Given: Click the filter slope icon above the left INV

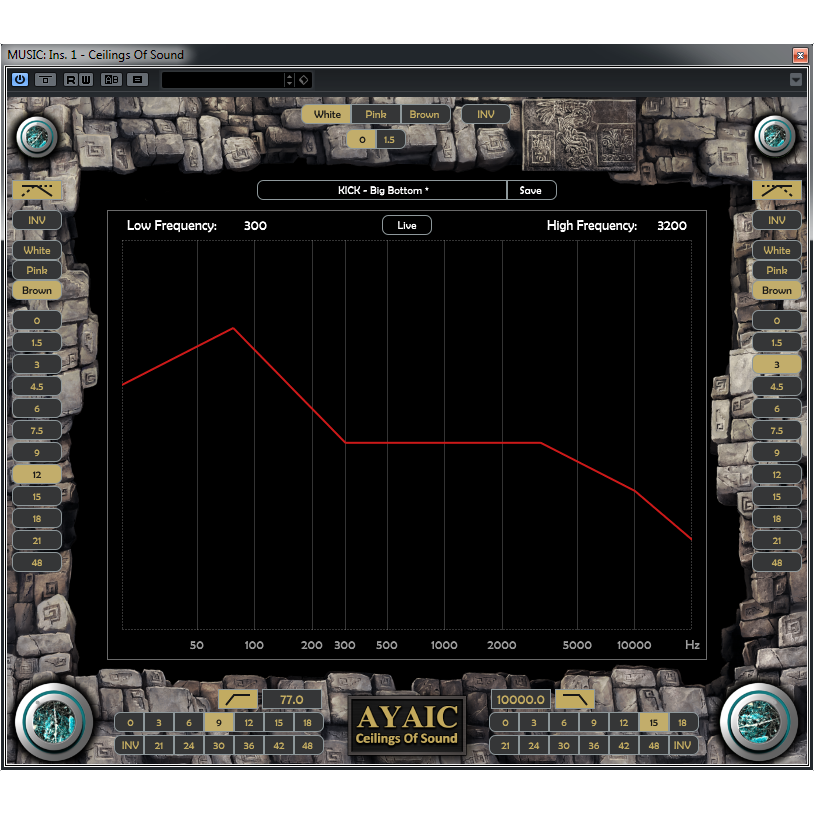Looking at the screenshot, I should [37, 190].
